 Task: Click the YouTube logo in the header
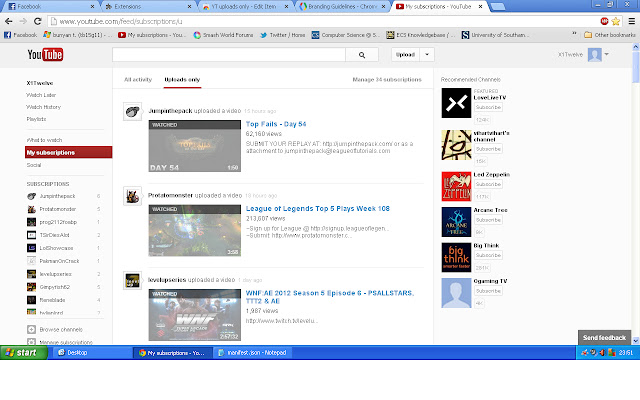(44, 54)
